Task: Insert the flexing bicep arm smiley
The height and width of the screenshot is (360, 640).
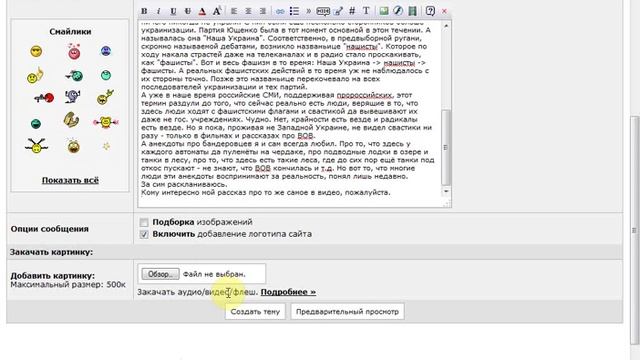Action: click(x=71, y=120)
